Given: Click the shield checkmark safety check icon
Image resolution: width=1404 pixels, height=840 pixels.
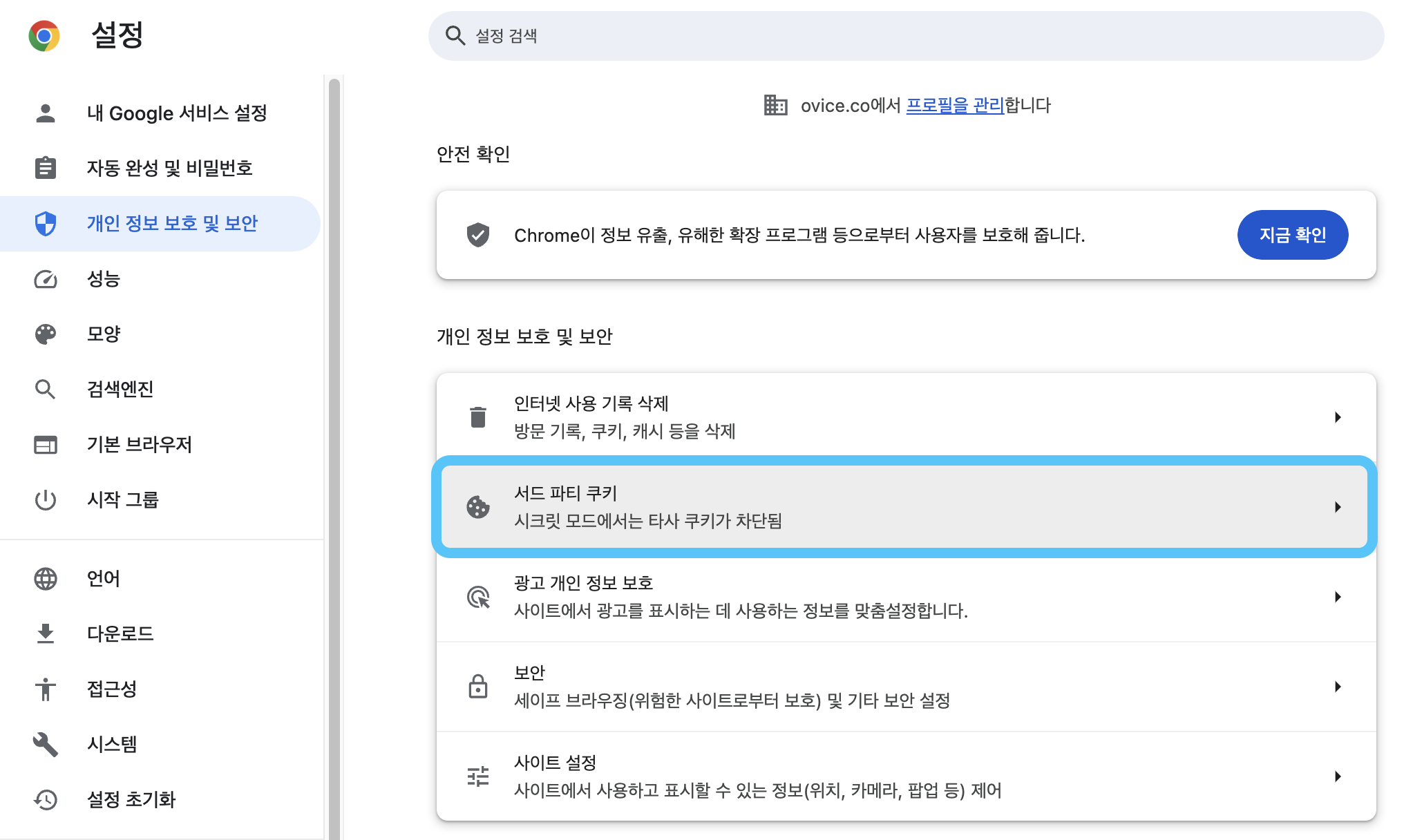Looking at the screenshot, I should point(478,235).
